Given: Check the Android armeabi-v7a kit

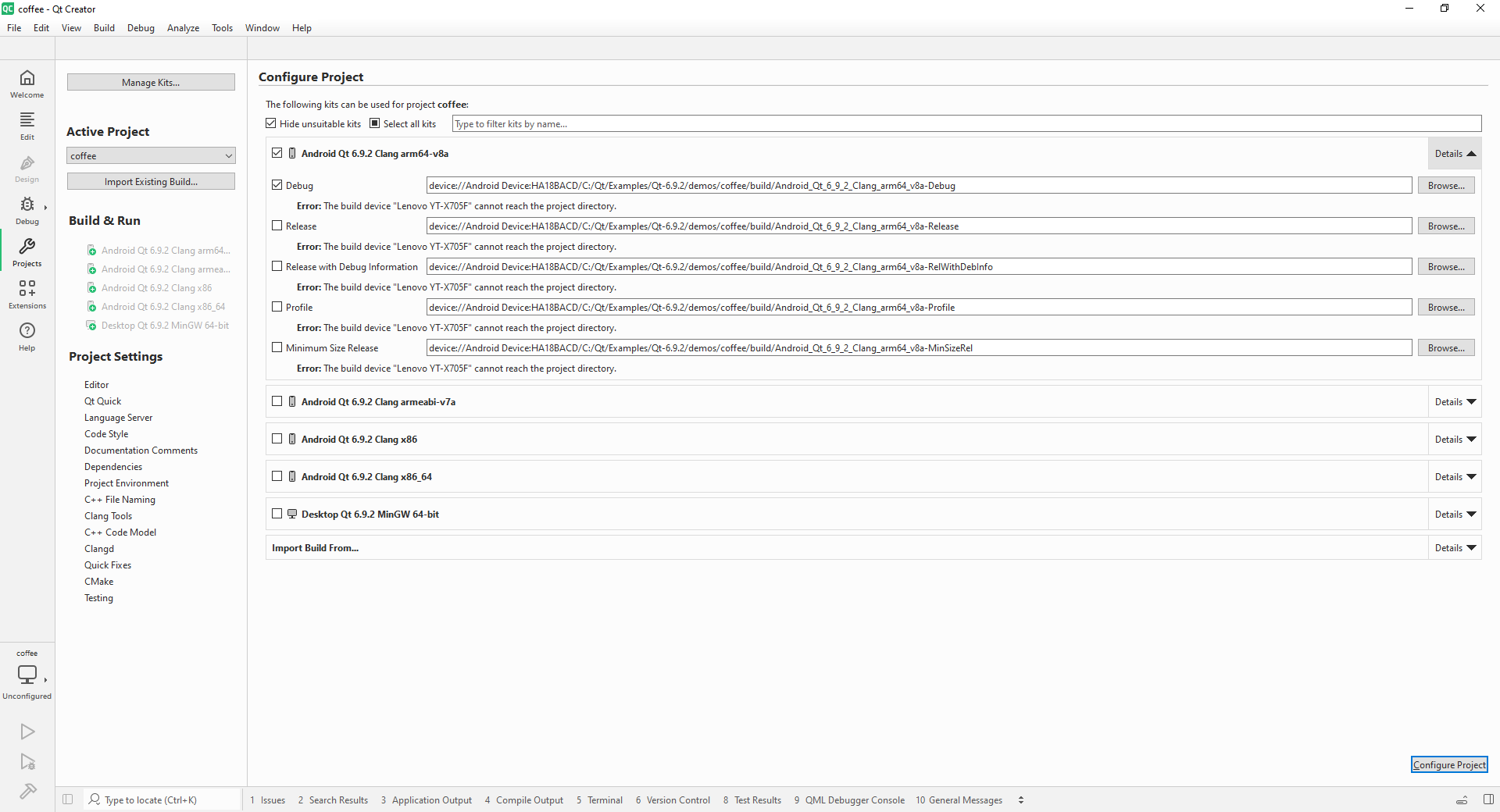Looking at the screenshot, I should click(x=277, y=401).
